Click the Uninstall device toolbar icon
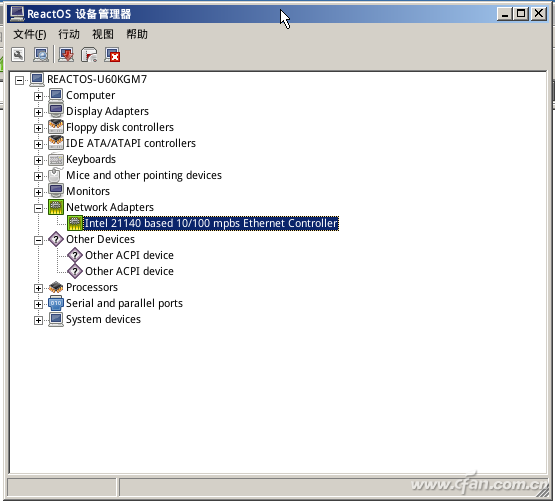The height and width of the screenshot is (501, 555). [x=113, y=55]
